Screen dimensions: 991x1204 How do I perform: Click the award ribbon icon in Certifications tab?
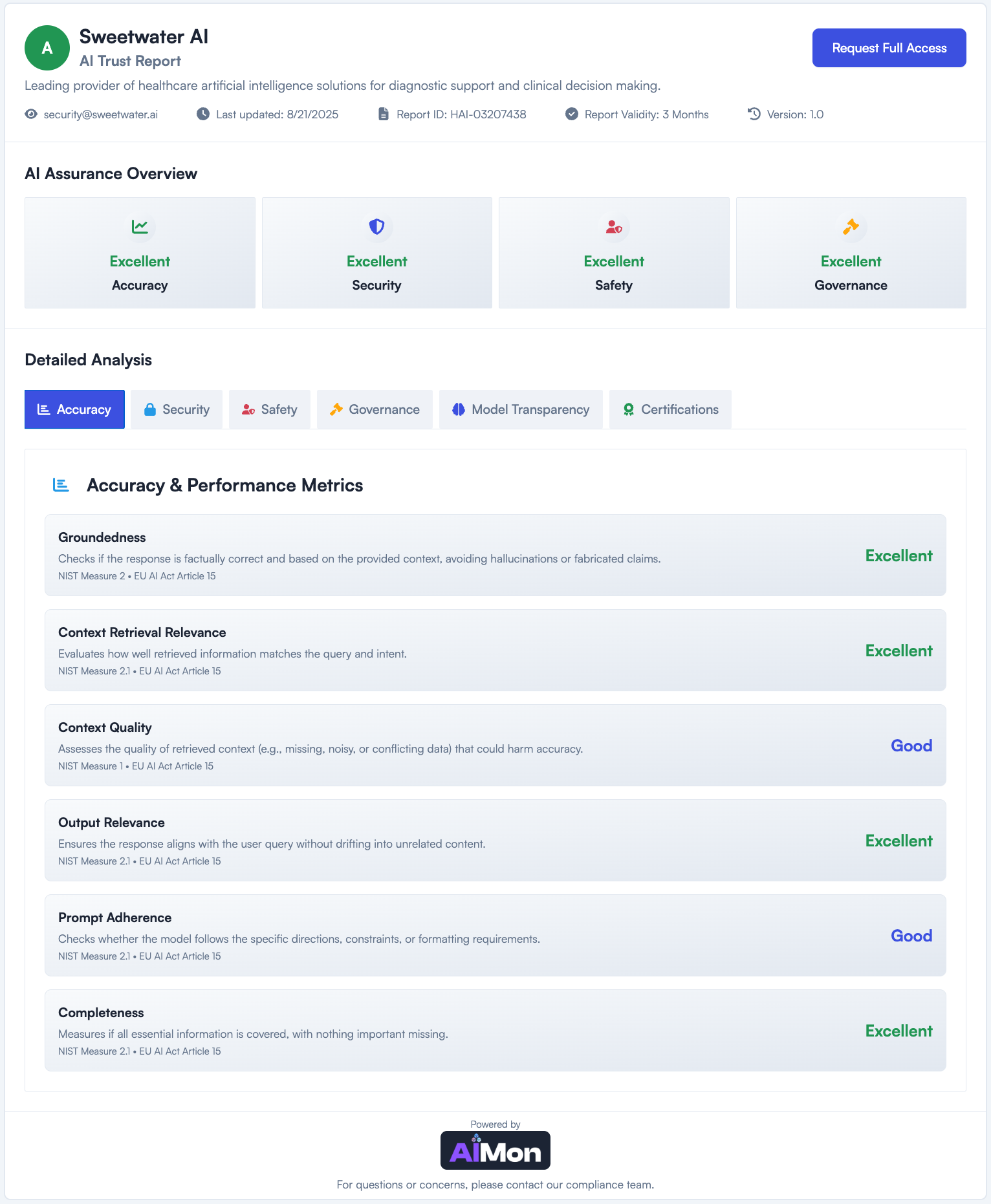point(629,409)
